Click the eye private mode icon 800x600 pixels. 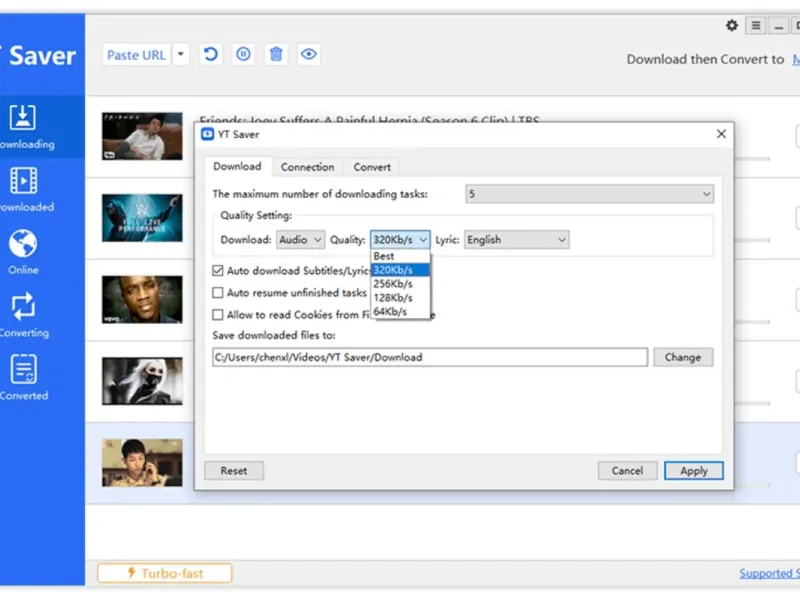click(309, 54)
